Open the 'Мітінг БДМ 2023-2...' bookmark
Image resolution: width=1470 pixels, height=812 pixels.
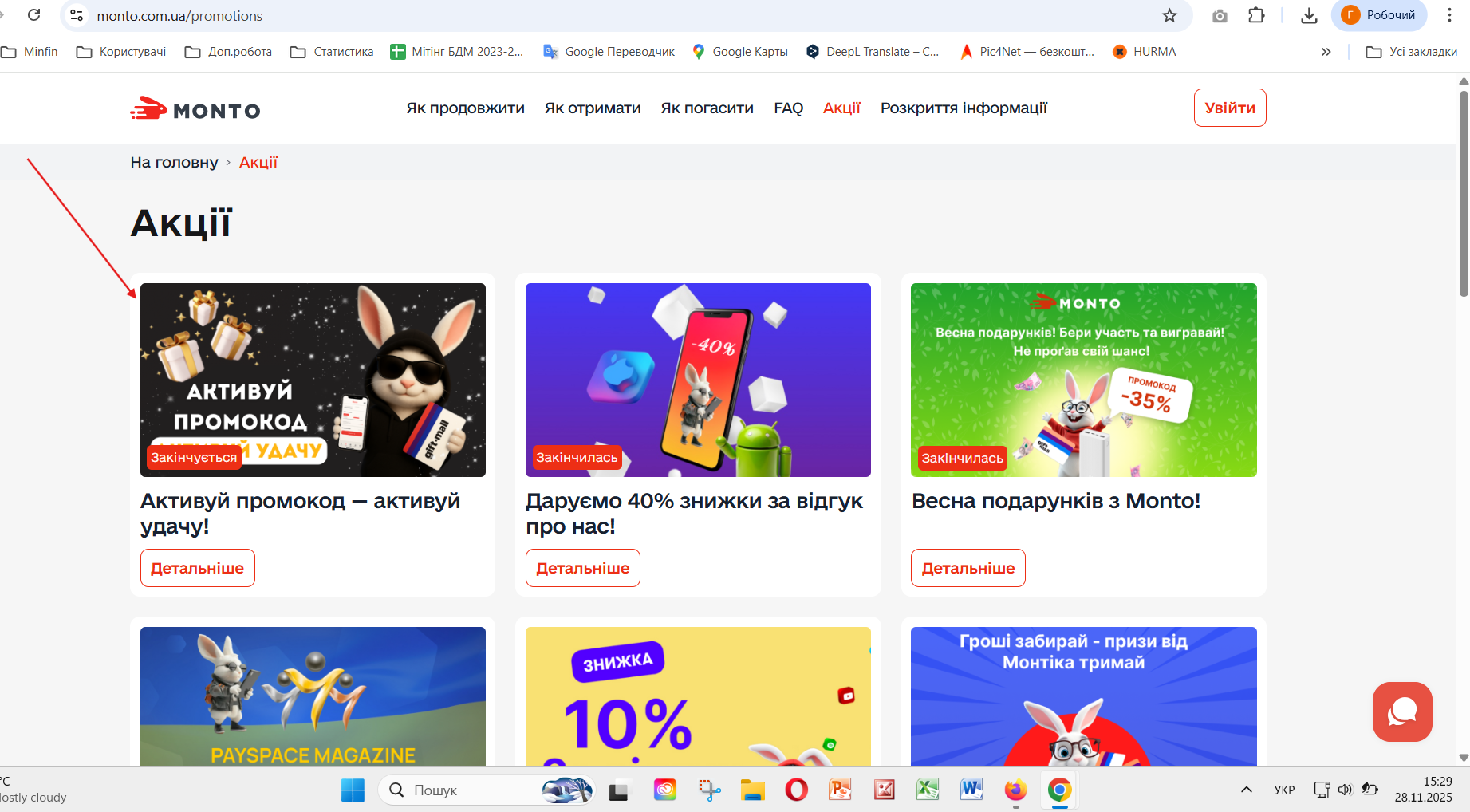pos(457,52)
